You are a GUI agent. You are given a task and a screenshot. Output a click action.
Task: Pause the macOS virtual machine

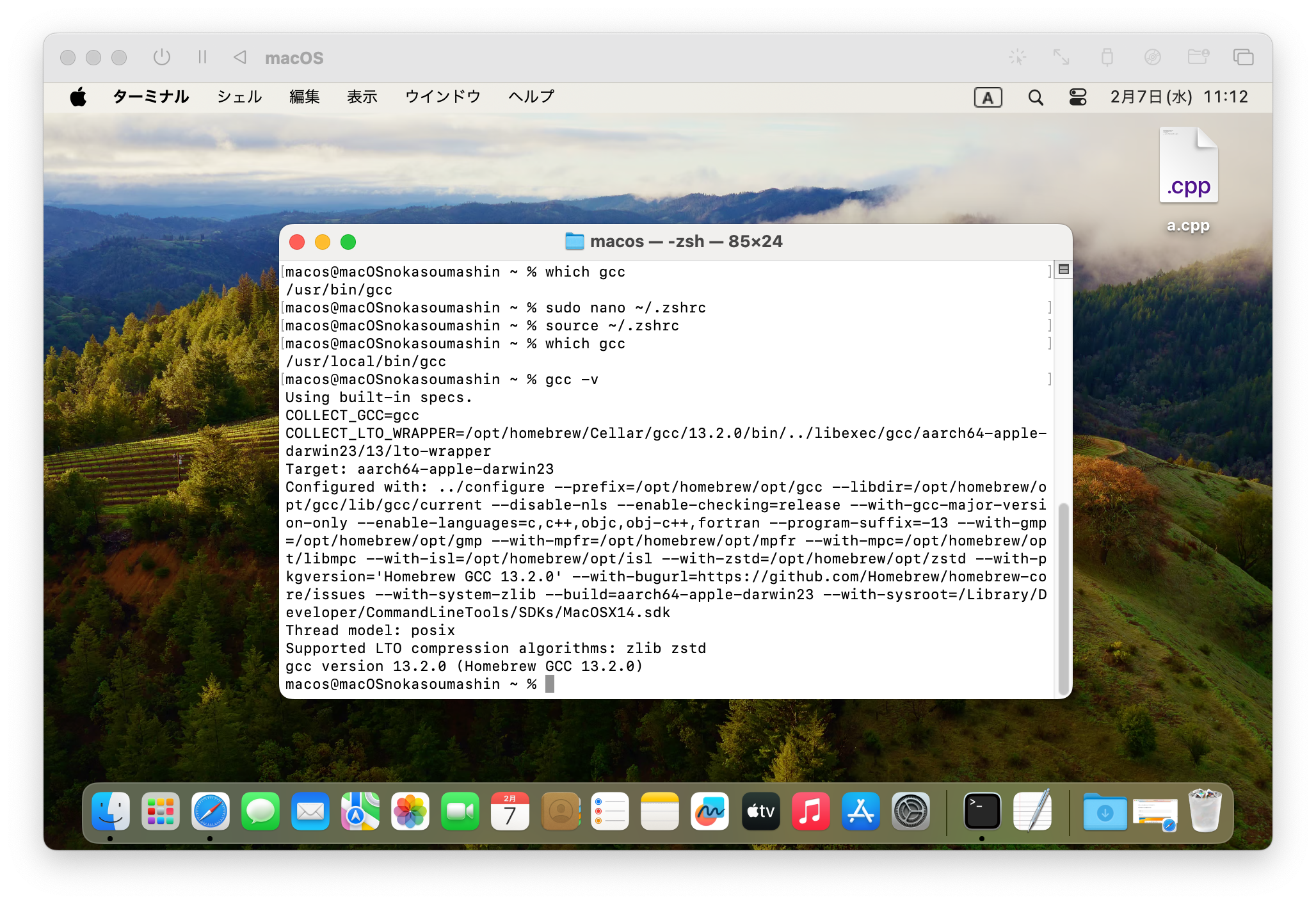point(202,58)
